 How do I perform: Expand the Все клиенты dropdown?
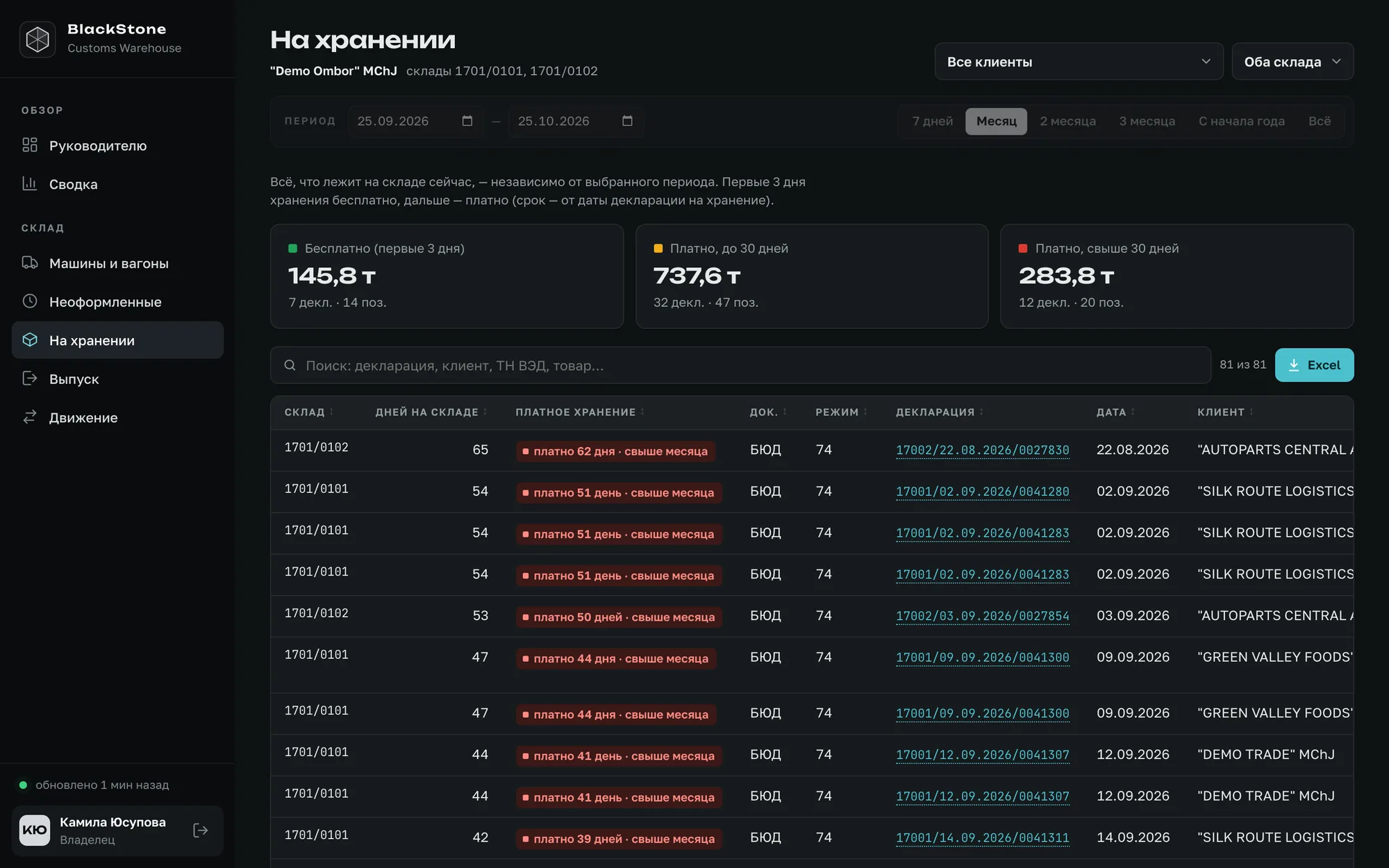pos(1079,62)
